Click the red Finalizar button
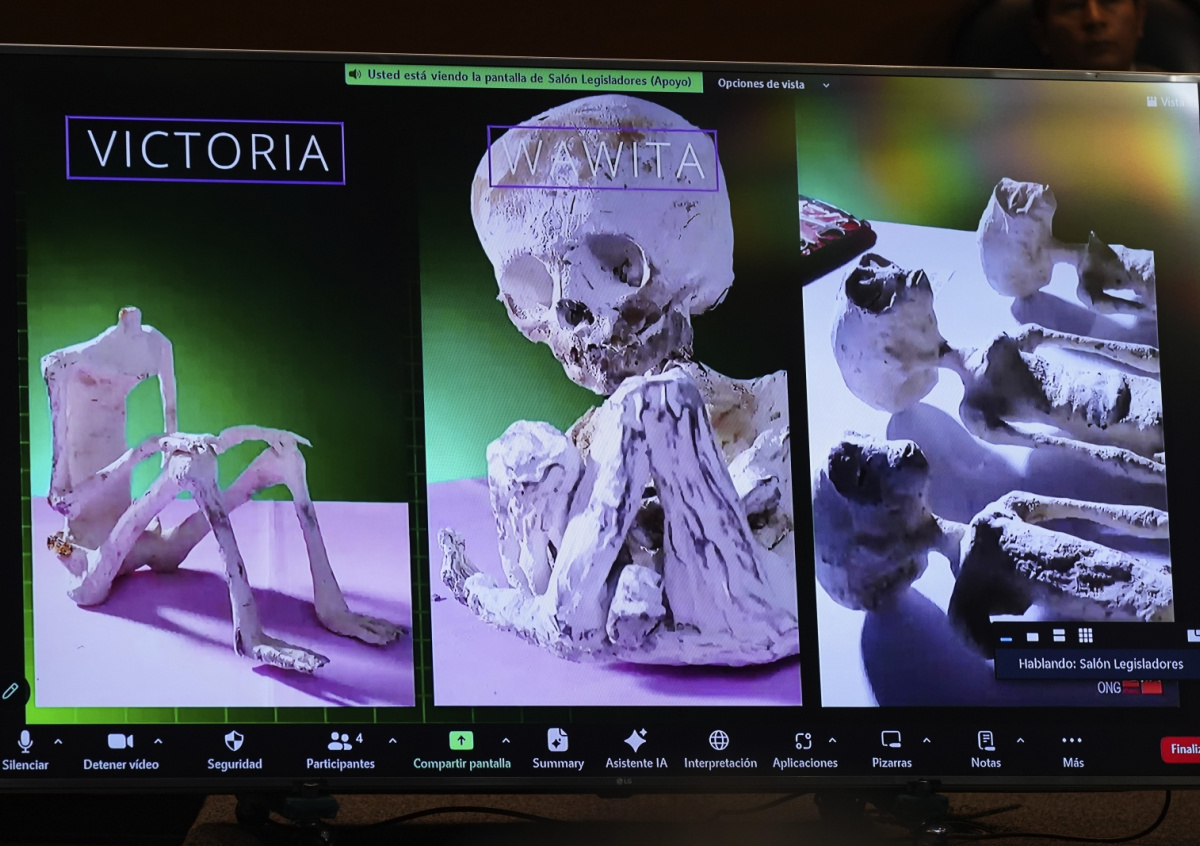Screen dimensions: 1200x846 pyautogui.click(x=1182, y=749)
